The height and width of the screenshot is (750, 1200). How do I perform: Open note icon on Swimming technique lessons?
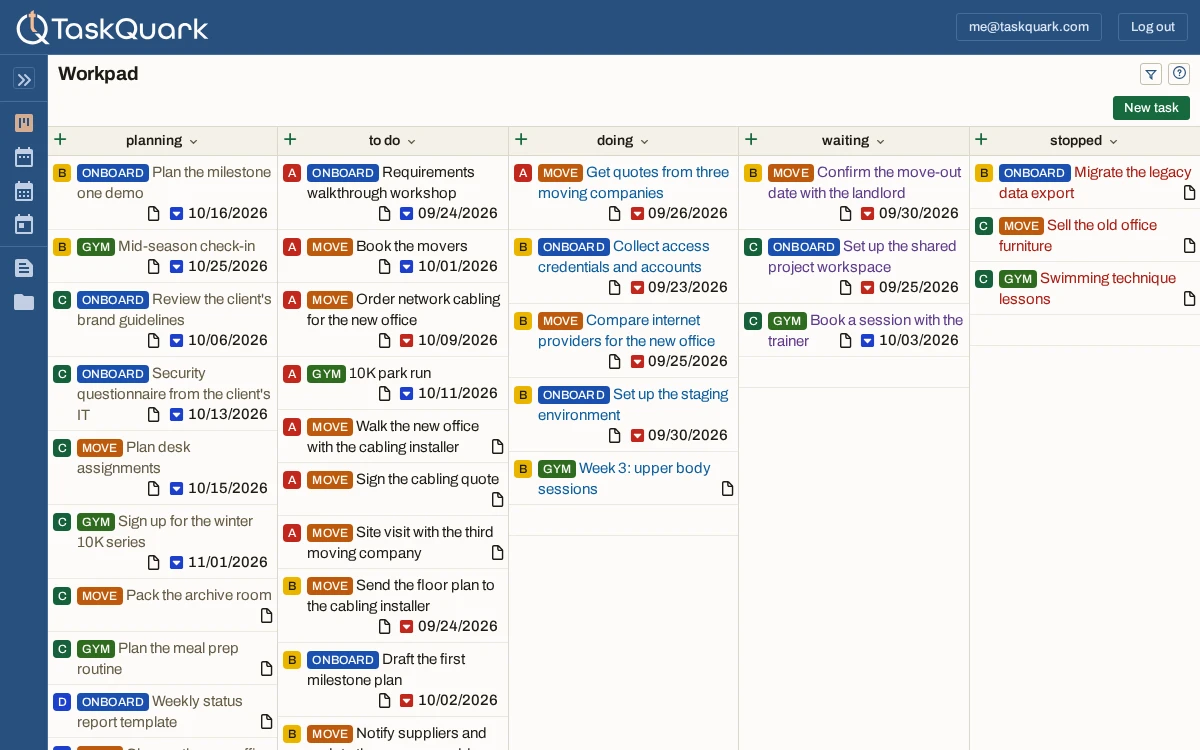(1189, 299)
